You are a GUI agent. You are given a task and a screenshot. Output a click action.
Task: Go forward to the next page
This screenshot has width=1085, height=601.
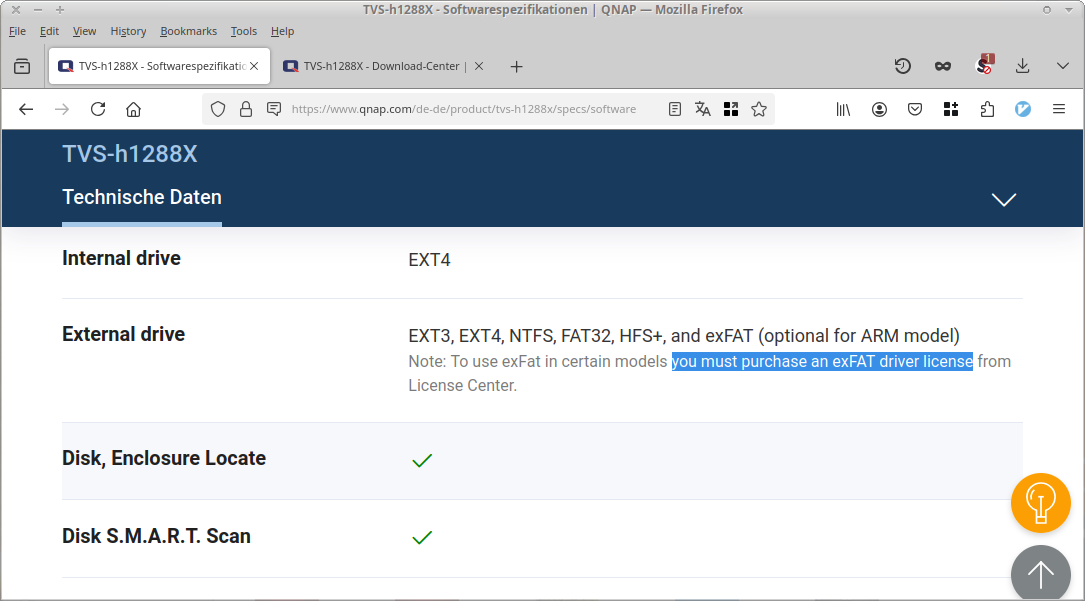click(62, 109)
